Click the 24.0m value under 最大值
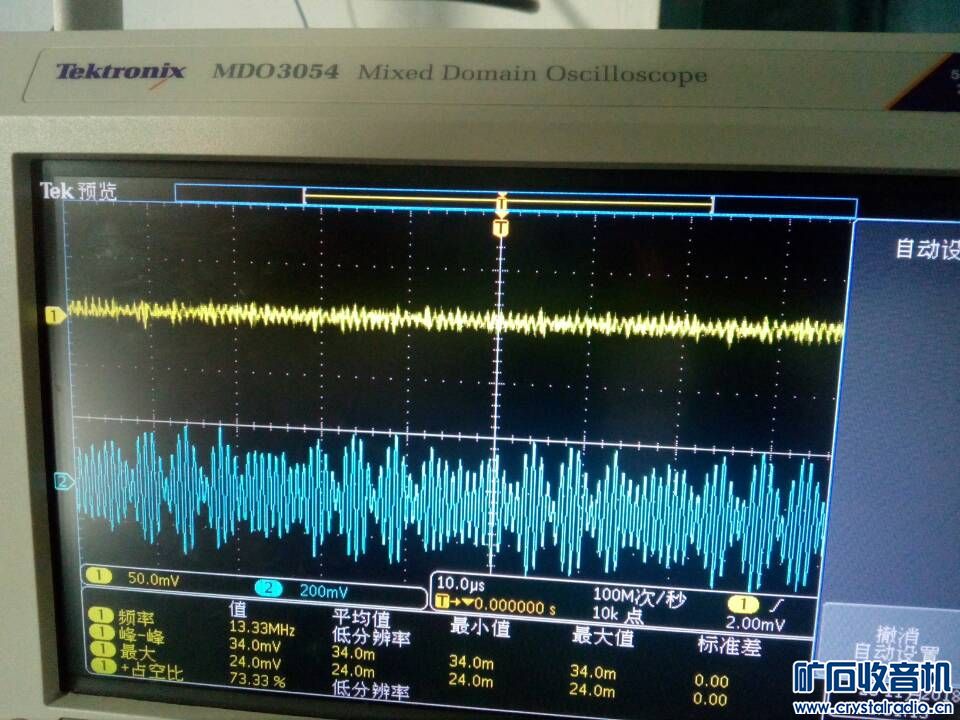960x720 pixels. (x=592, y=691)
